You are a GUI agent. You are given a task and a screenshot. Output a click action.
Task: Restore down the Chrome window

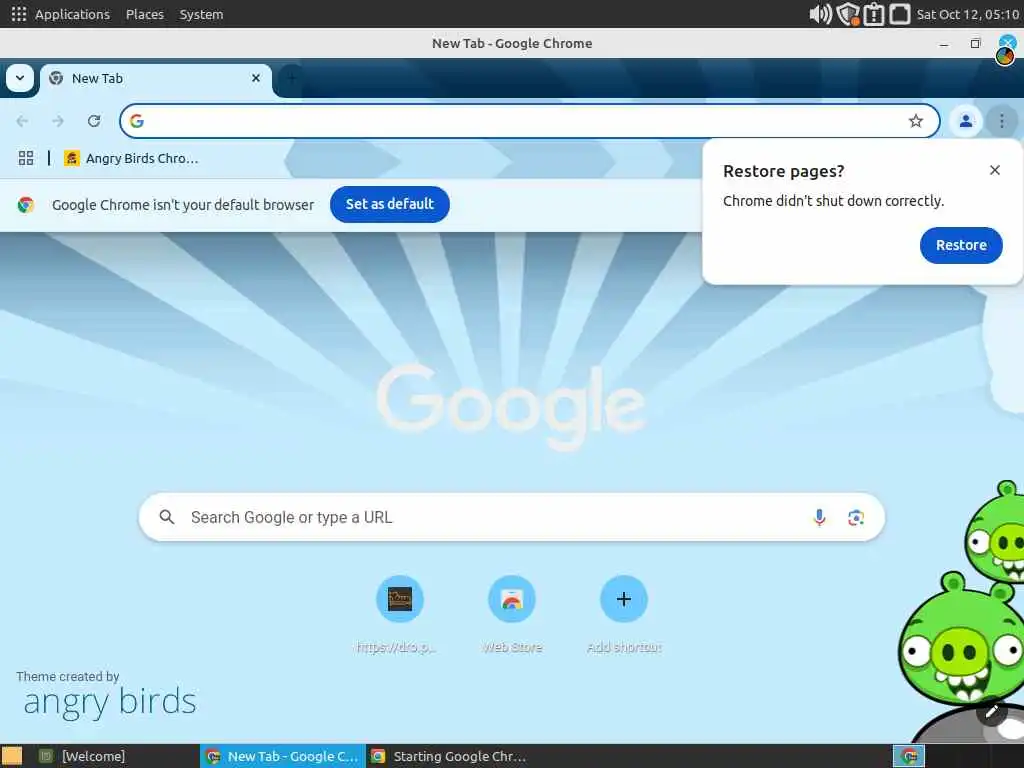[x=975, y=44]
